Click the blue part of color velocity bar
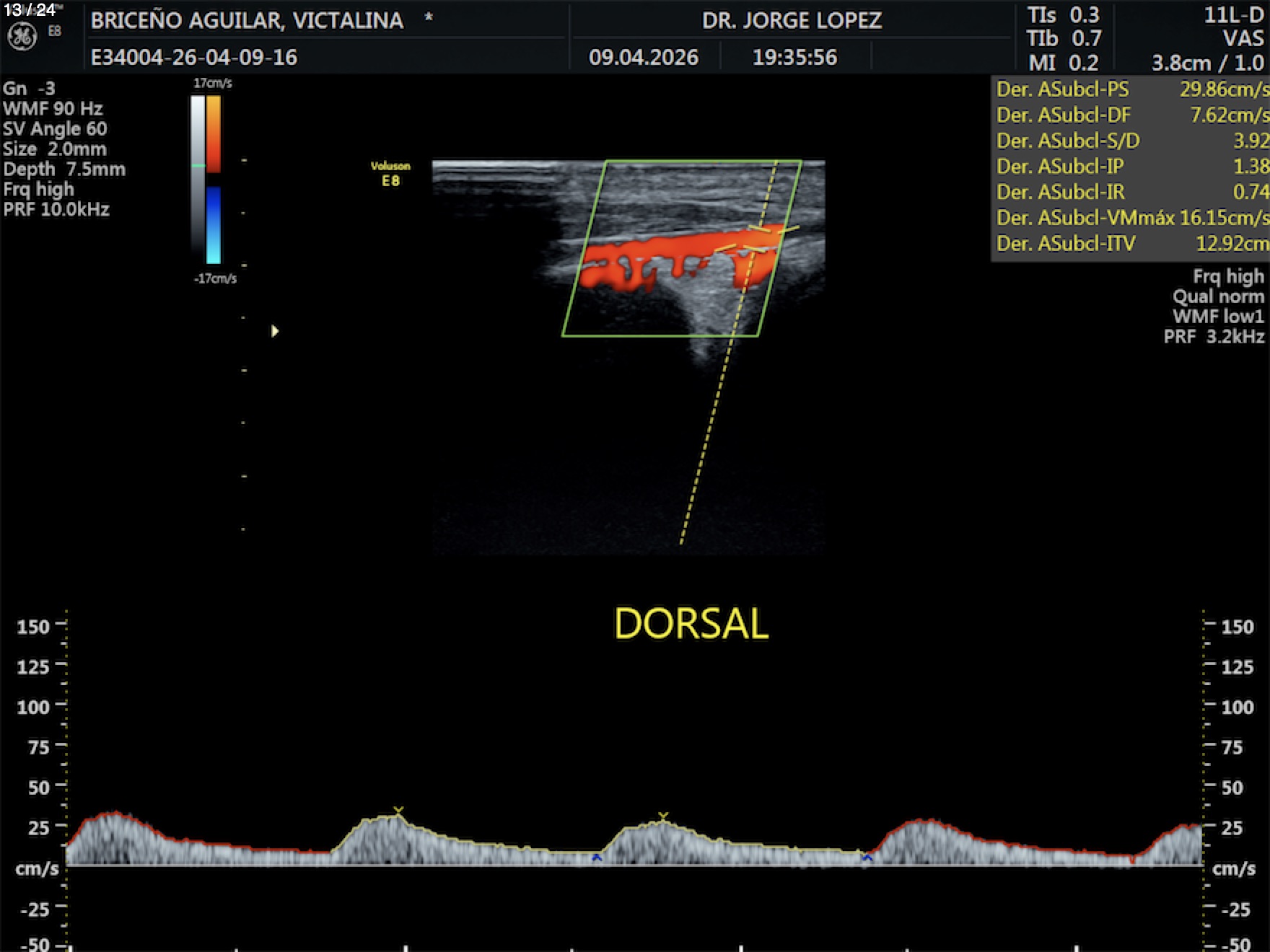The height and width of the screenshot is (952, 1270). pyautogui.click(x=214, y=224)
